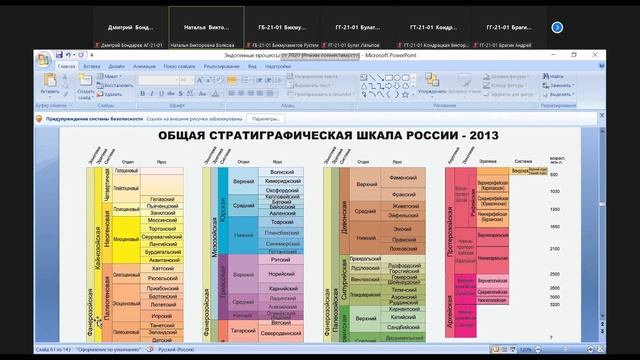Click the numbered list icon
The width and height of the screenshot is (640, 360).
tap(245, 80)
